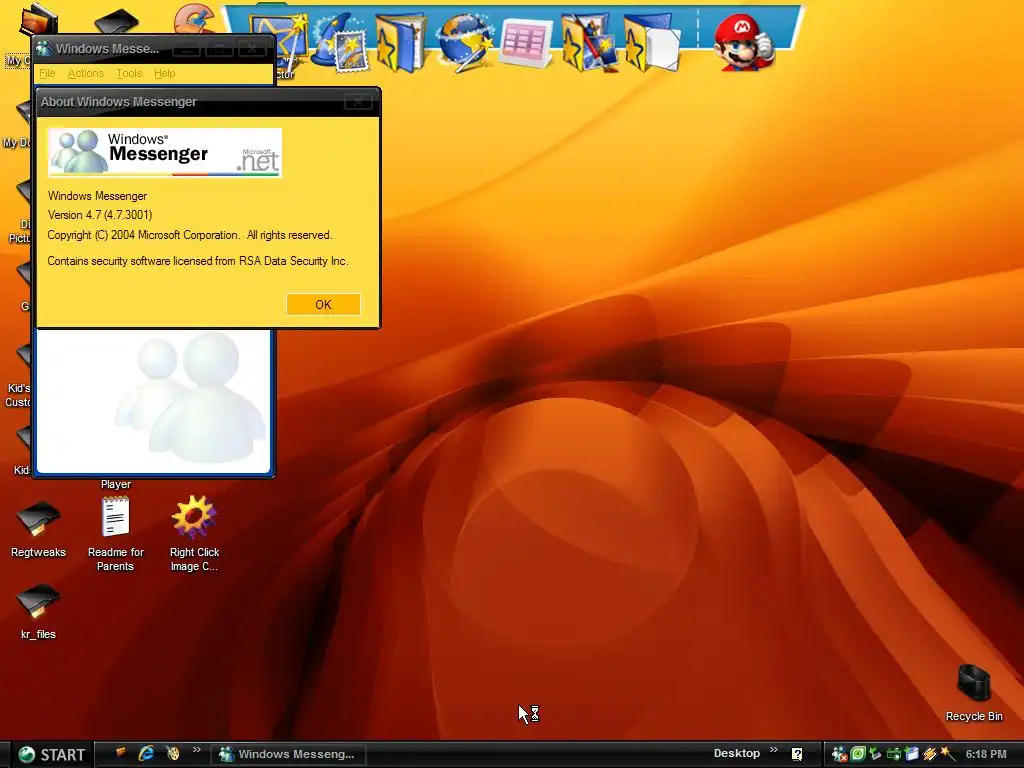Click the Mario character icon in dock
1024x768 pixels.
tap(743, 42)
